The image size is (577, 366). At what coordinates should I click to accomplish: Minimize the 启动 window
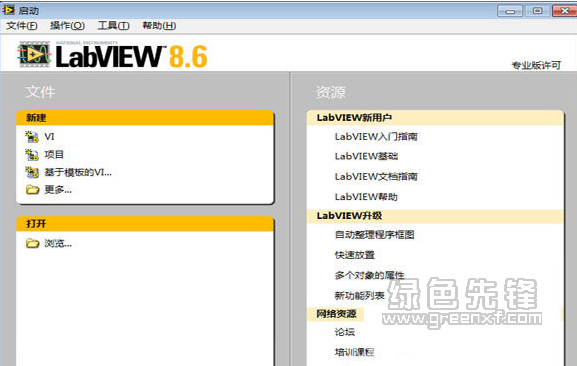510,11
